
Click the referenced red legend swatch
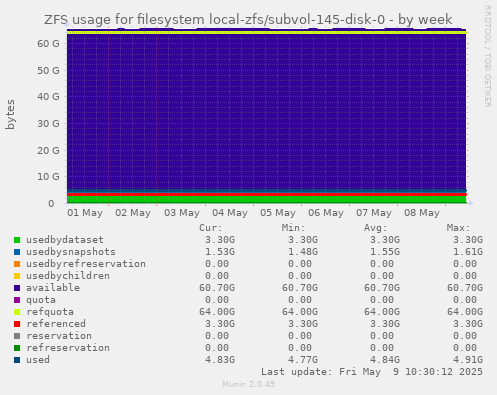(17, 324)
